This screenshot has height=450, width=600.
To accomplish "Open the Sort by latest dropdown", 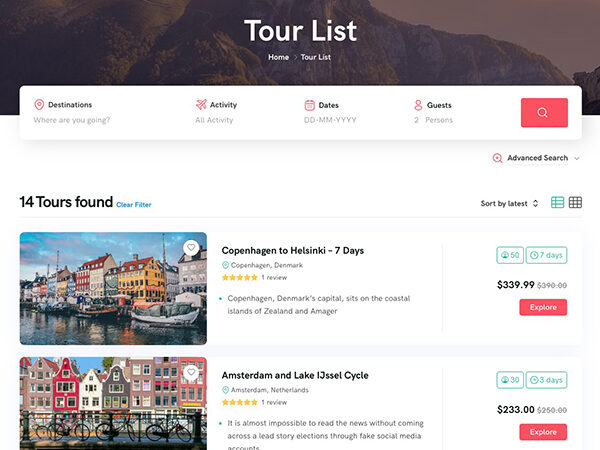I will click(509, 203).
